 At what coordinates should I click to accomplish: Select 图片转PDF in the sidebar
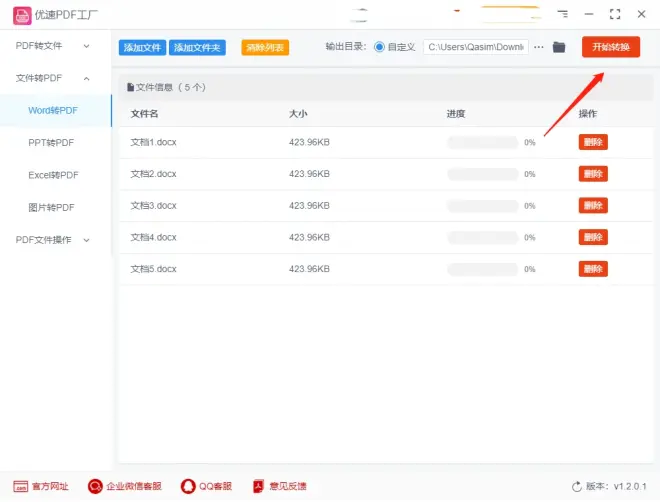51,207
